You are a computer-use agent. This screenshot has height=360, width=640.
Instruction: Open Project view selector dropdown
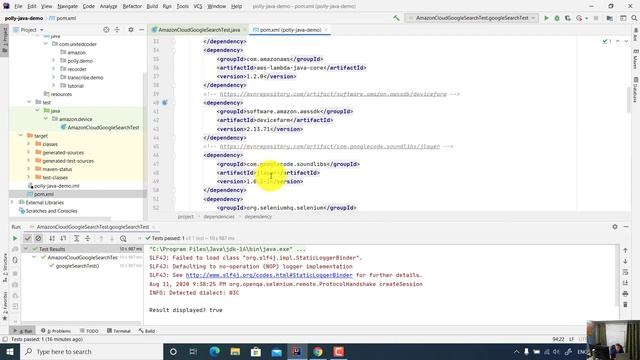(28, 30)
